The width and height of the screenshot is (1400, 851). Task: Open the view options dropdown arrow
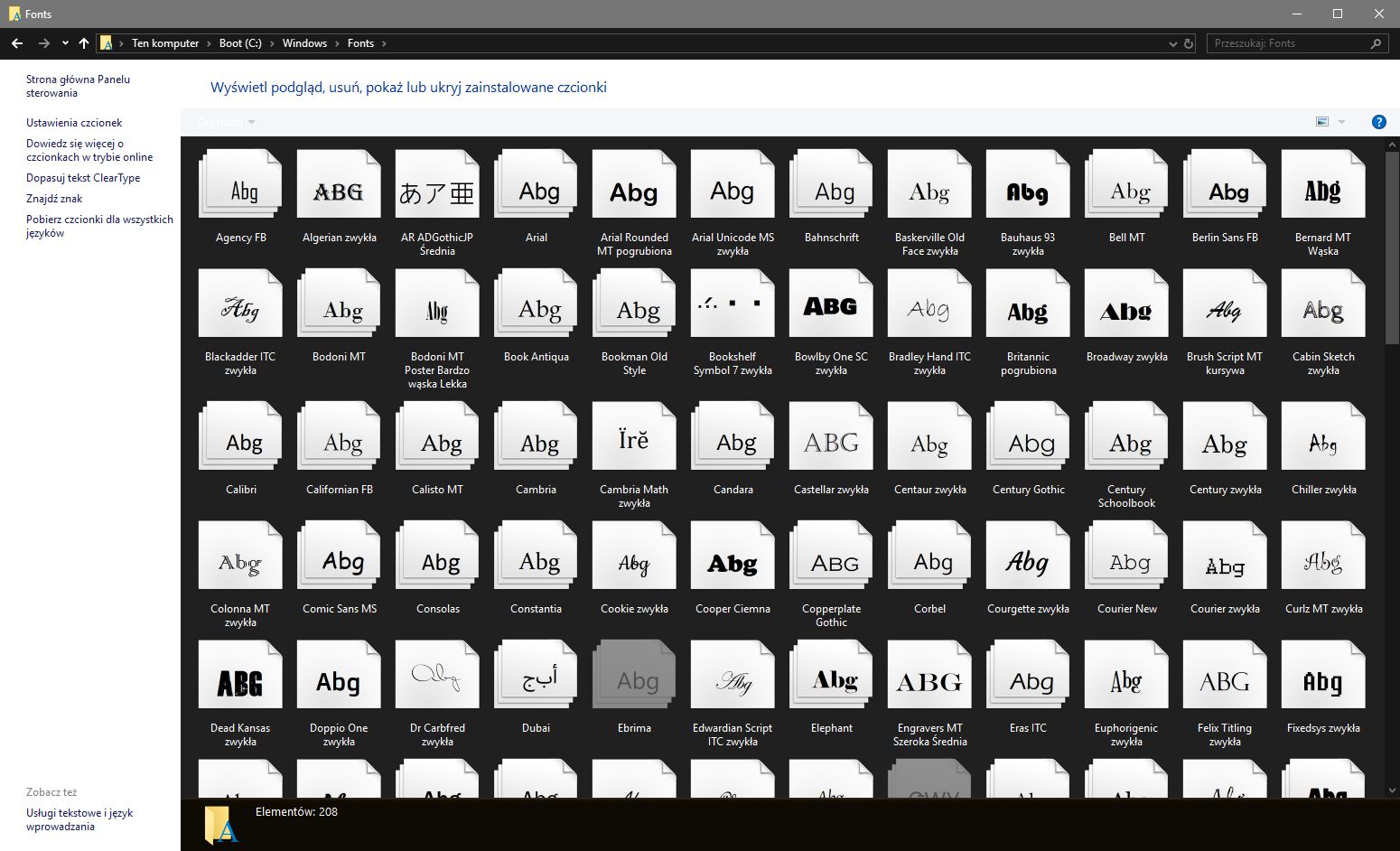[x=1340, y=121]
